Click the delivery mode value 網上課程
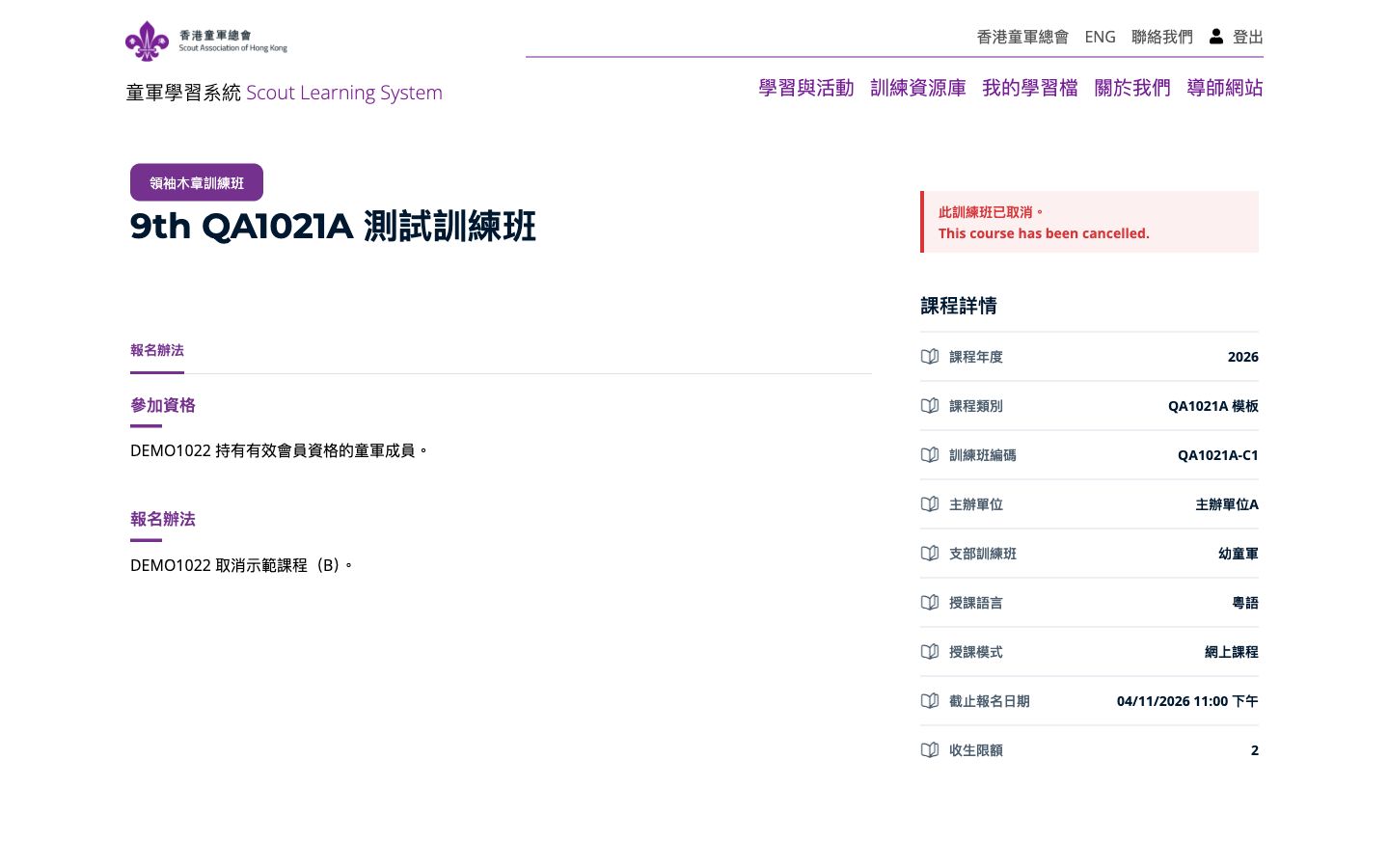The height and width of the screenshot is (868, 1389). pyautogui.click(x=1232, y=652)
